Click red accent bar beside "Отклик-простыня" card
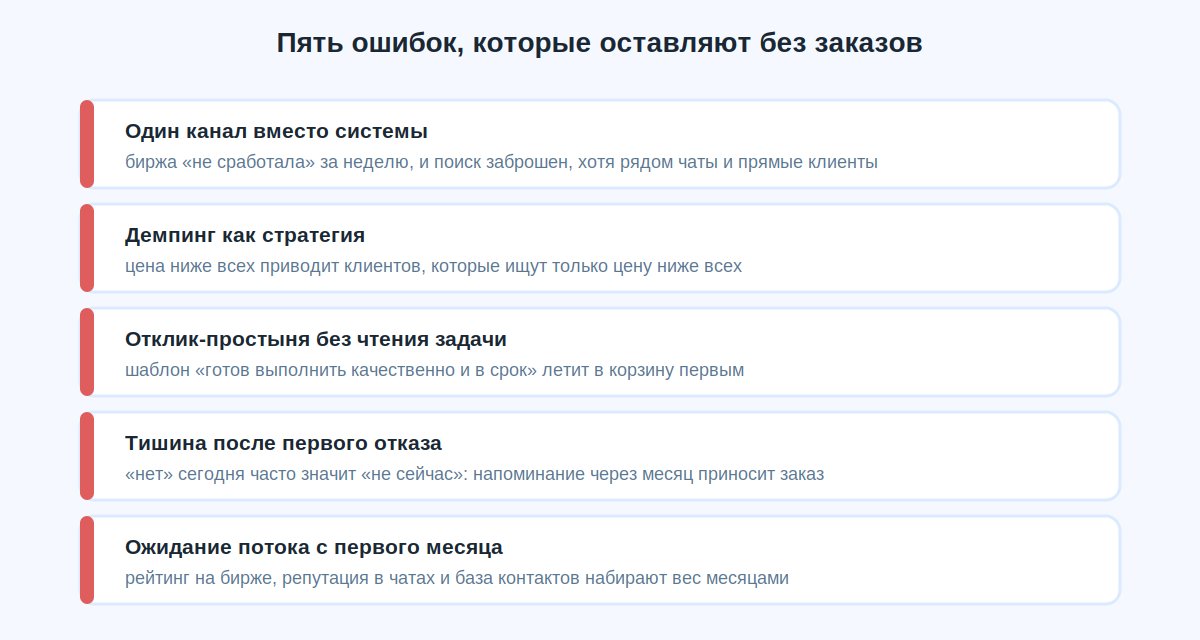Viewport: 1200px width, 640px height. pyautogui.click(x=87, y=352)
